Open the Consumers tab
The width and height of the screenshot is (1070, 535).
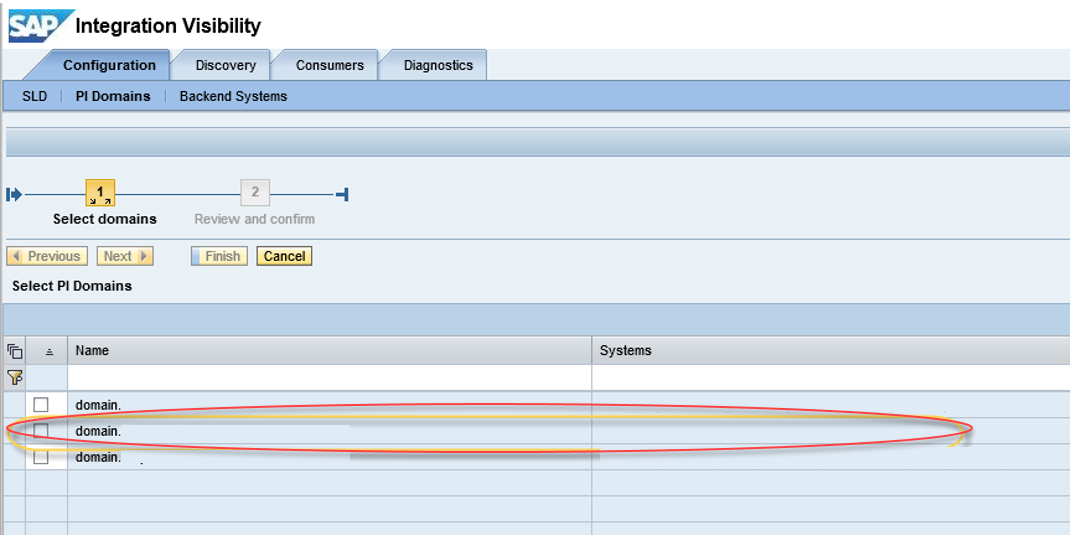(x=330, y=66)
